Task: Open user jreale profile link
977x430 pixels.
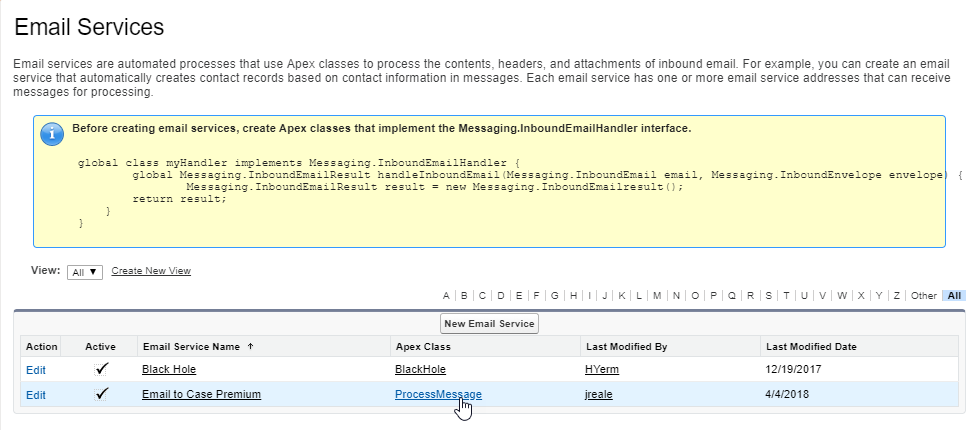Action: (x=599, y=394)
